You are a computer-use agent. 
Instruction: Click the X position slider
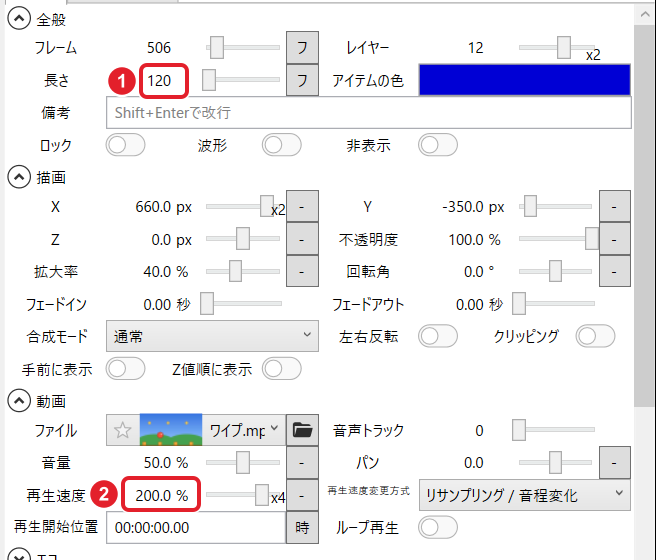click(241, 206)
